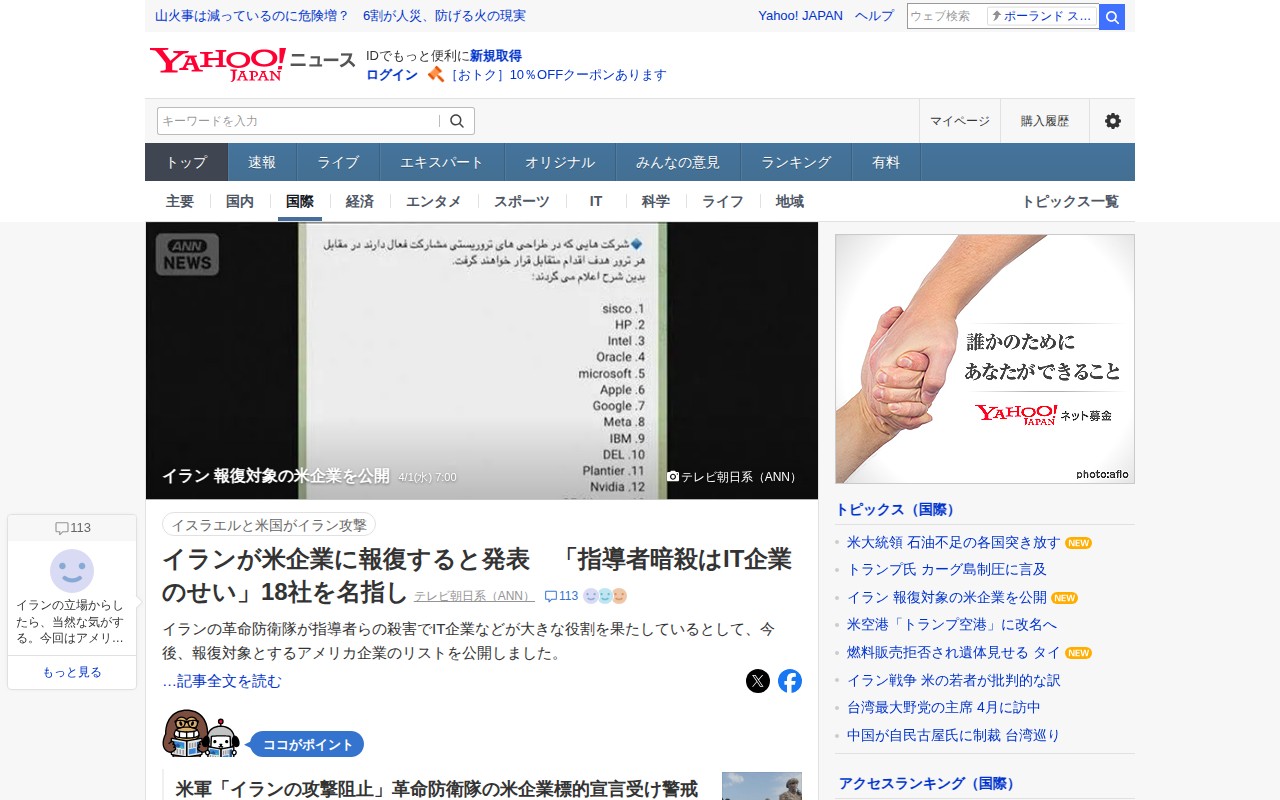Select the スポーツ category
This screenshot has height=800, width=1280.
pos(522,201)
